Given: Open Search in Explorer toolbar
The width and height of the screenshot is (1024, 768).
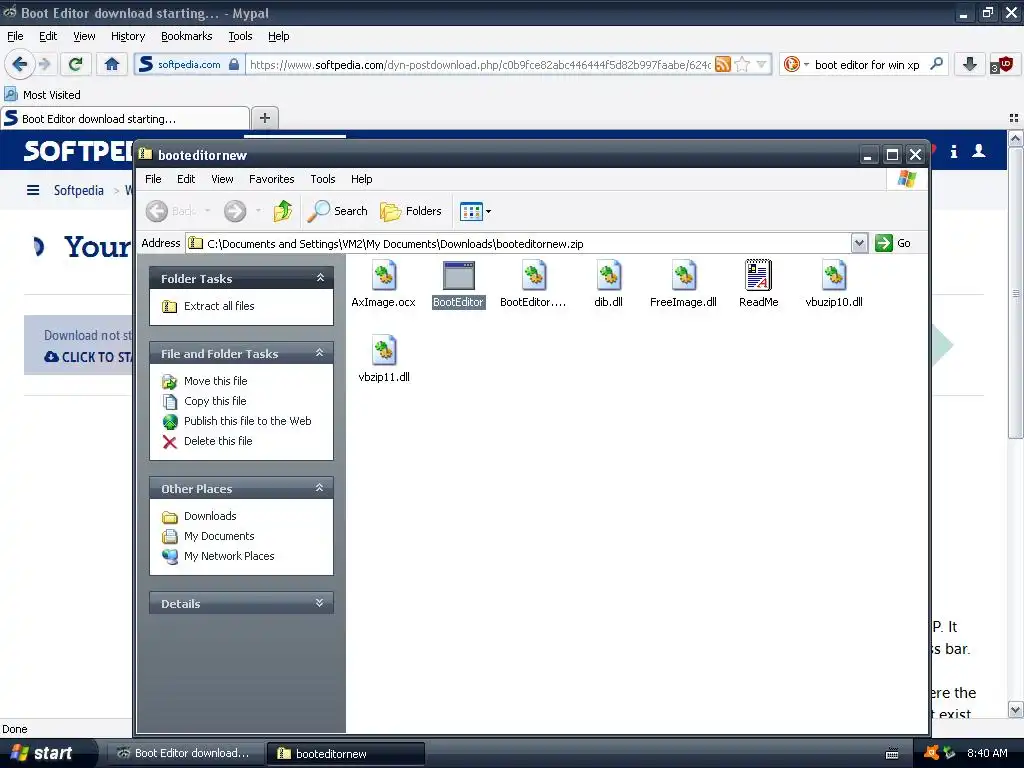Looking at the screenshot, I should (x=338, y=211).
